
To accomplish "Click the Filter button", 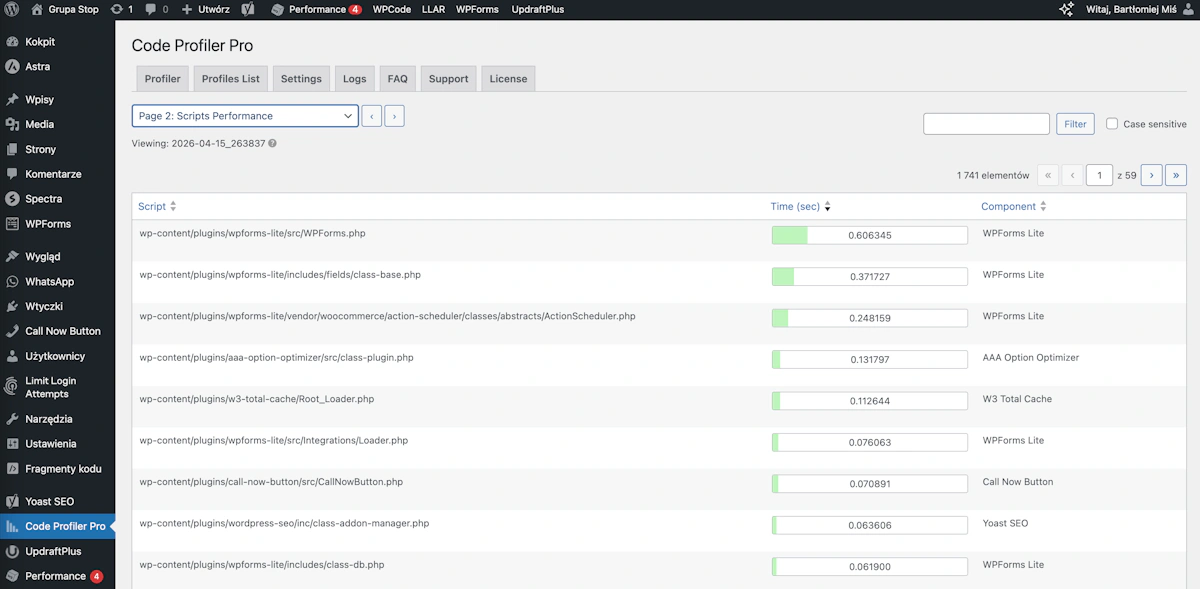I will tap(1075, 124).
